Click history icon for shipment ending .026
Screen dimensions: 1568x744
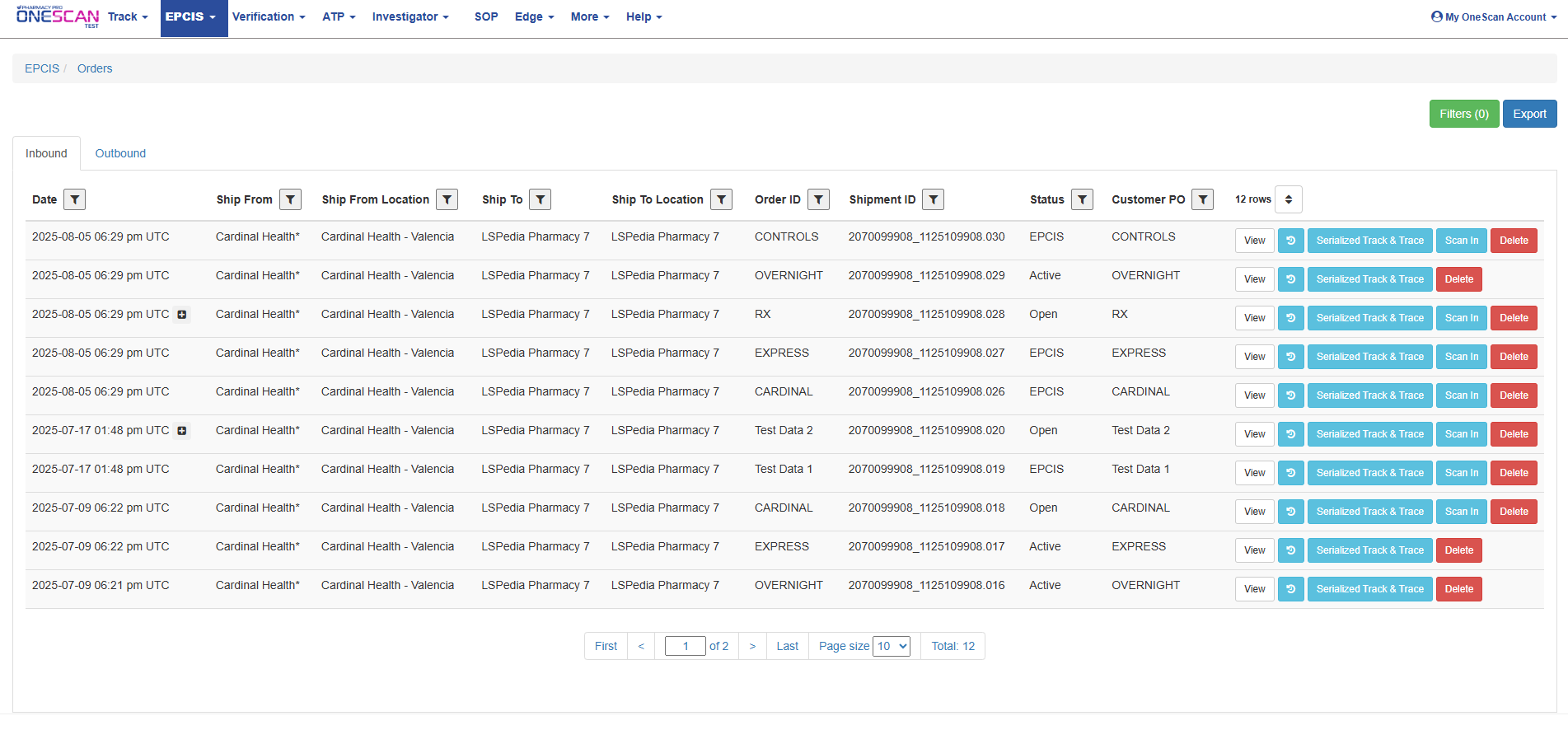click(1291, 395)
